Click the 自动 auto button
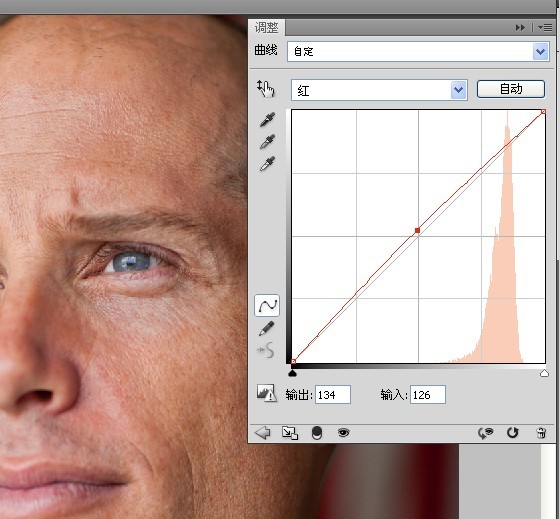Screen dimensions: 559x519 point(511,89)
